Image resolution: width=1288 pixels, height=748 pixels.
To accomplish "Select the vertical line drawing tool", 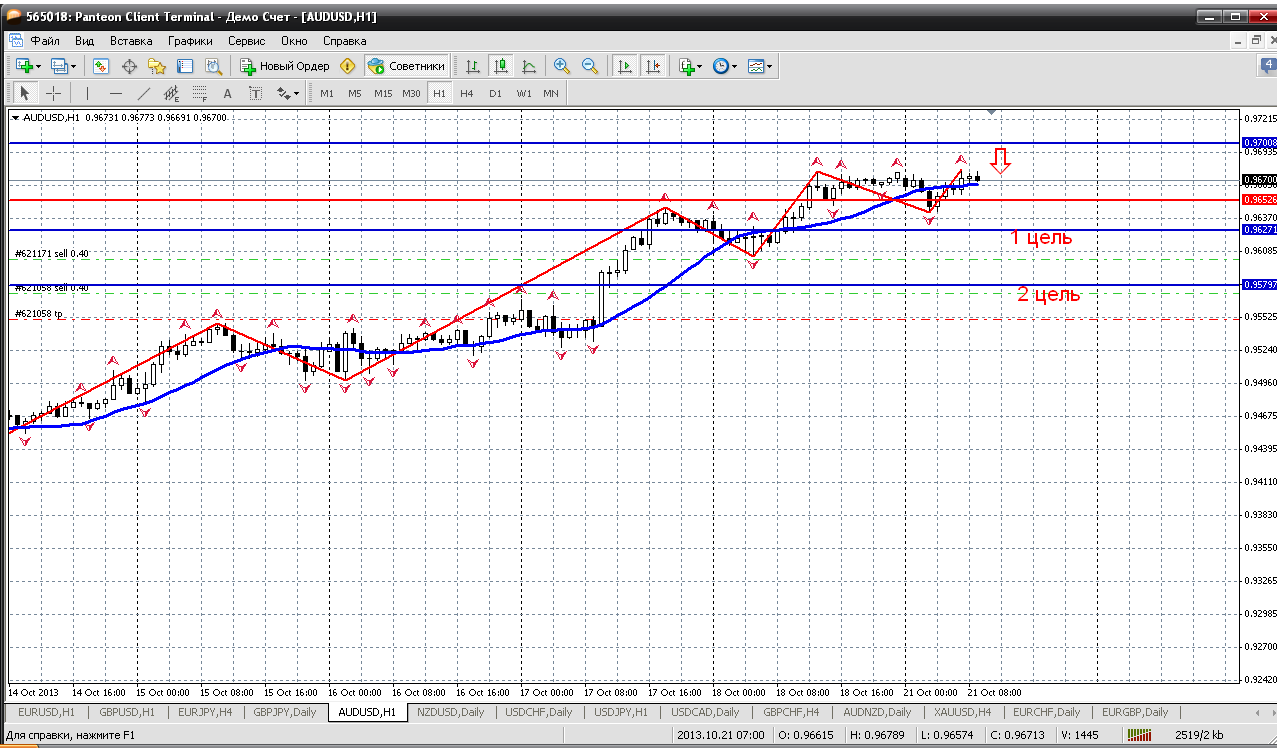I will click(88, 93).
